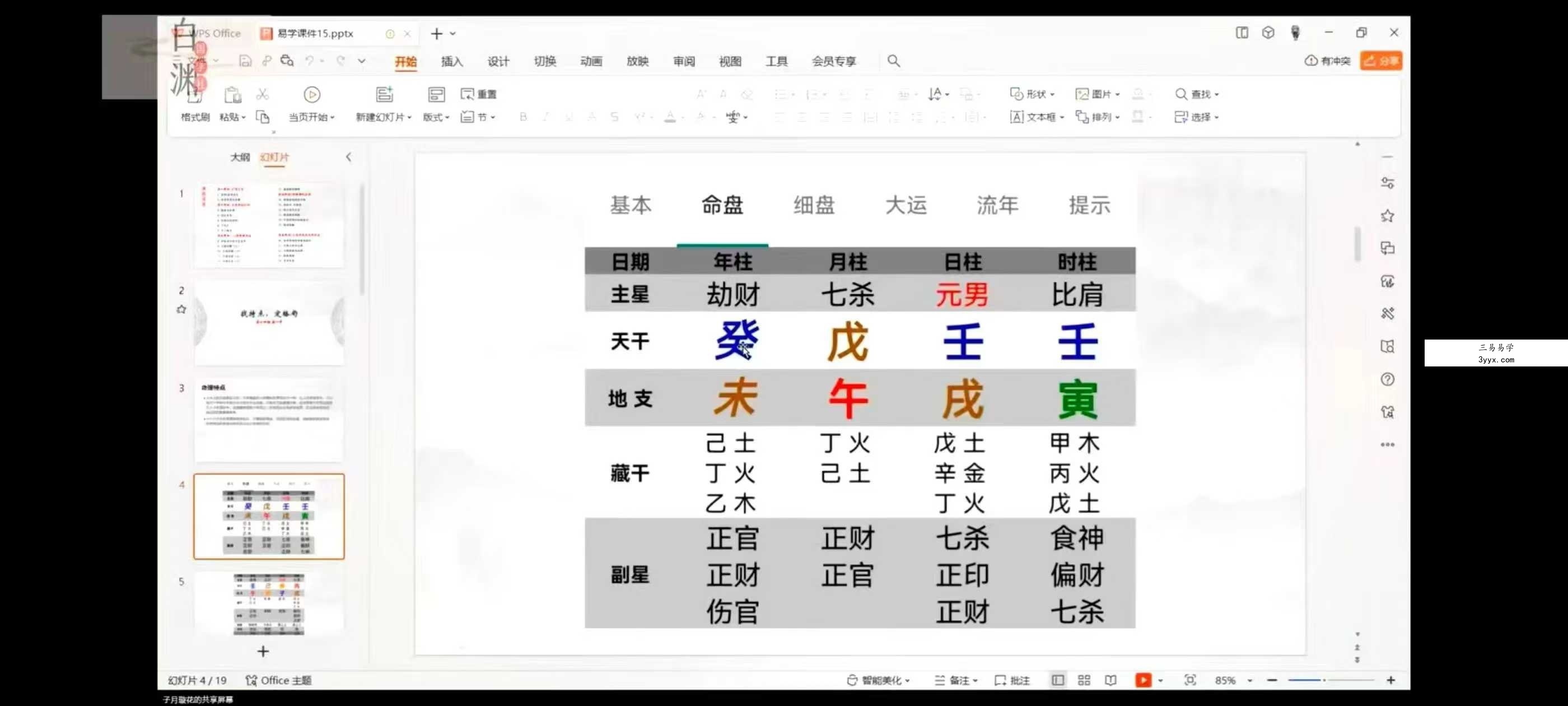Click the user avatar in title bar
Viewport: 1568px width, 706px height.
[x=1295, y=33]
